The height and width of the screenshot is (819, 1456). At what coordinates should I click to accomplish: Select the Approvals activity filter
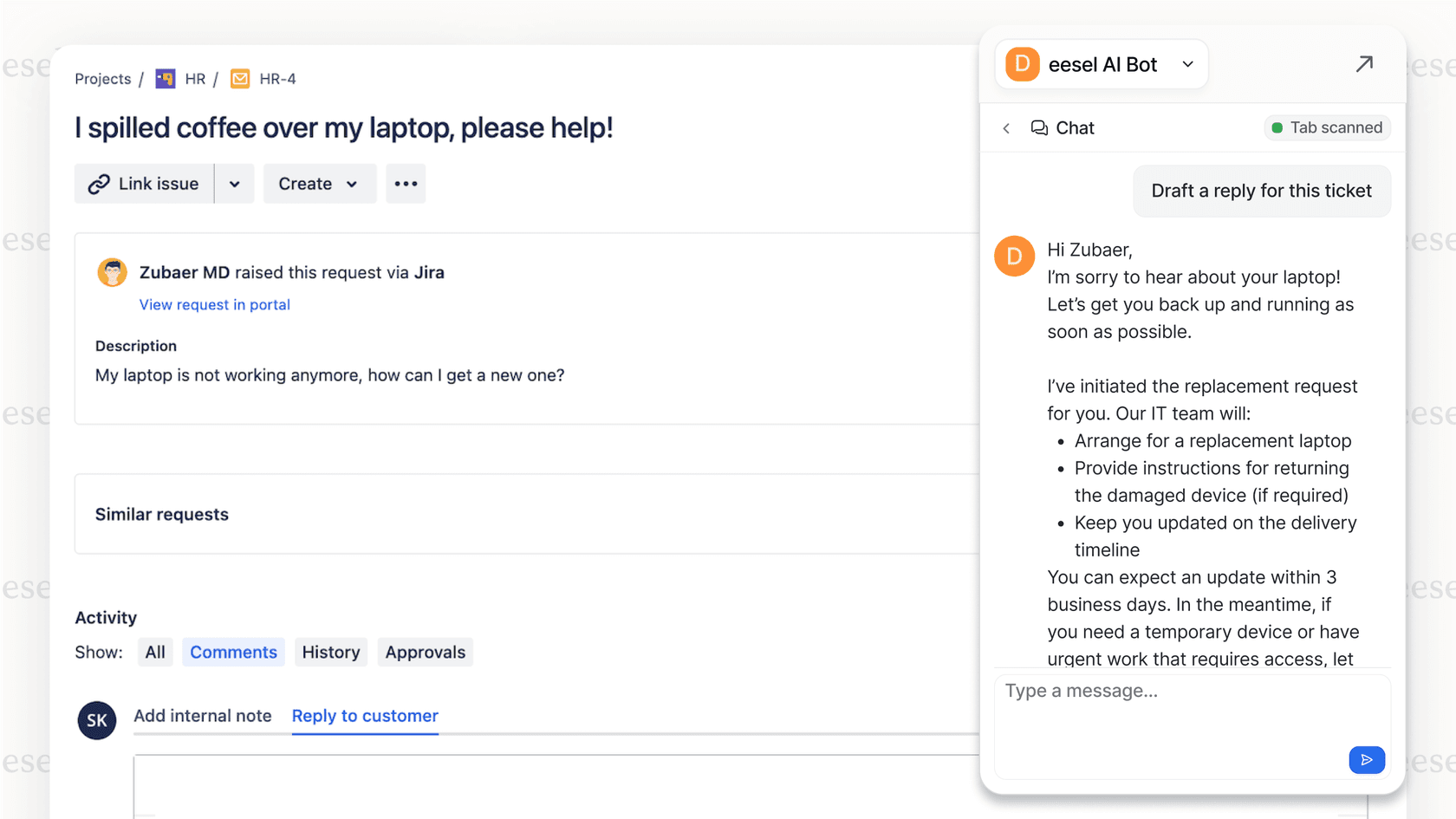point(425,652)
